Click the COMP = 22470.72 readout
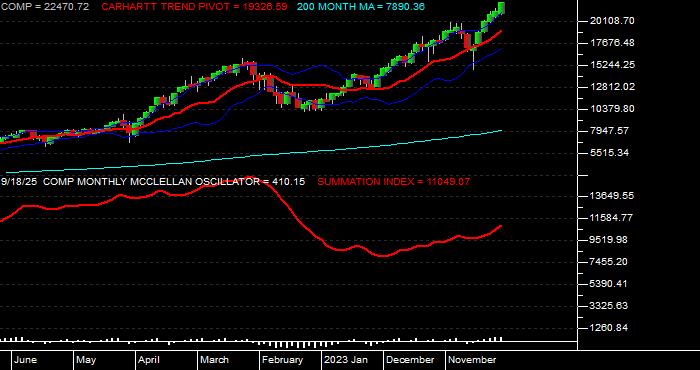The image size is (700, 370). click(45, 7)
